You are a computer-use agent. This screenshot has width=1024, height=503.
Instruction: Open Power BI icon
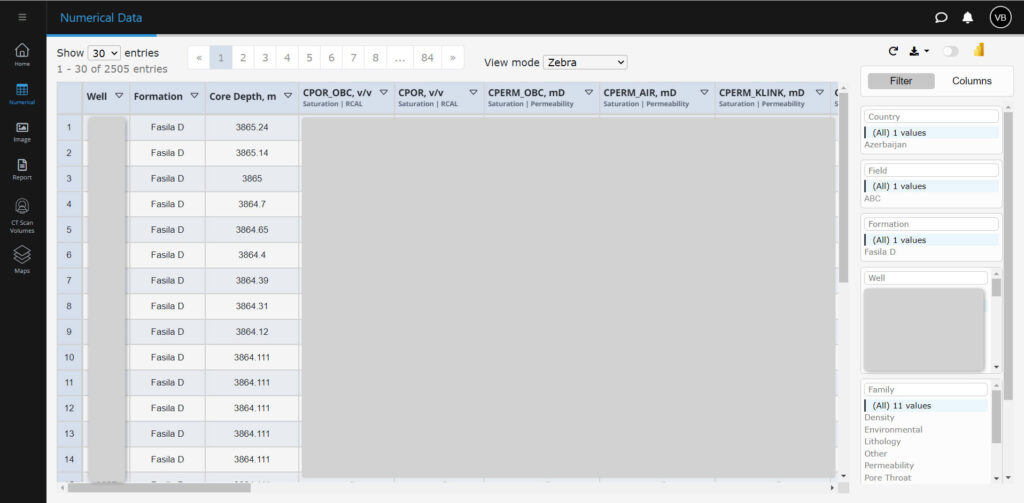[979, 51]
